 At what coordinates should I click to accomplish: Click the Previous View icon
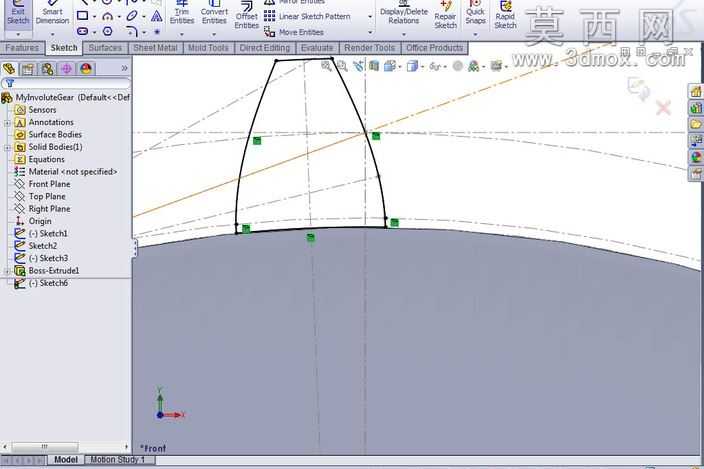pyautogui.click(x=358, y=66)
